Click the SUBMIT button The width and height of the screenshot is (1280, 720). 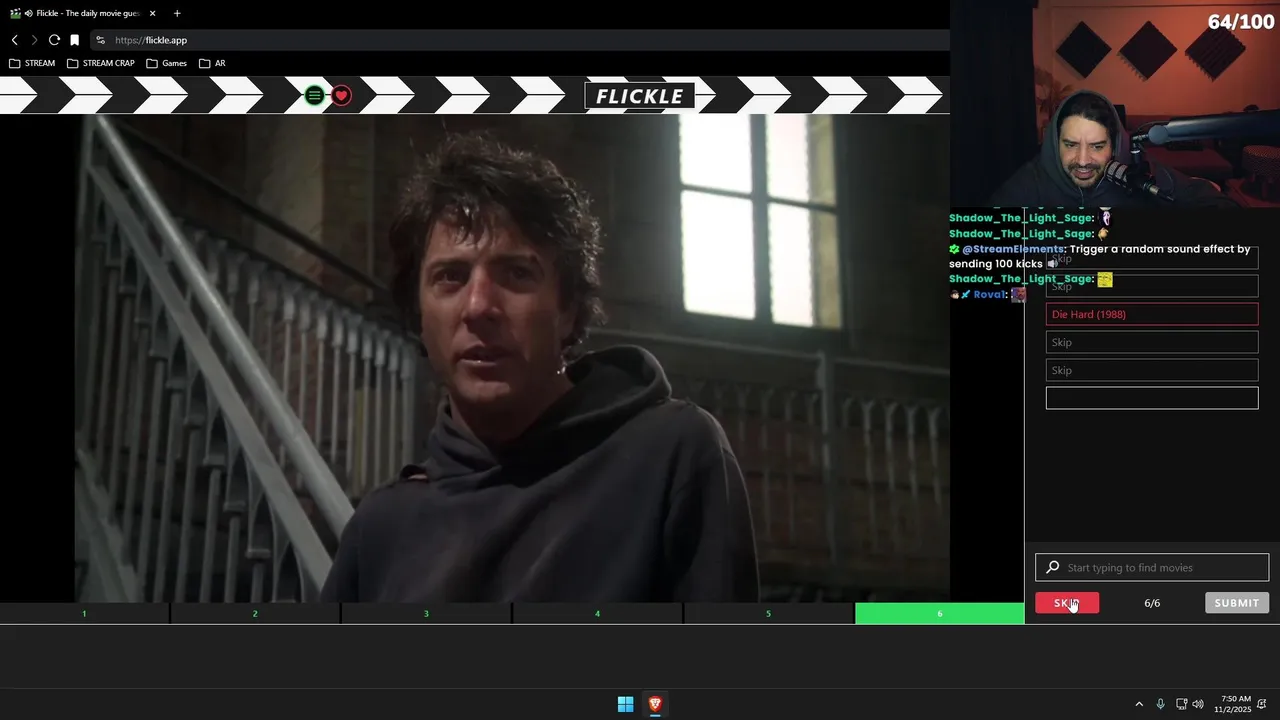pos(1237,603)
